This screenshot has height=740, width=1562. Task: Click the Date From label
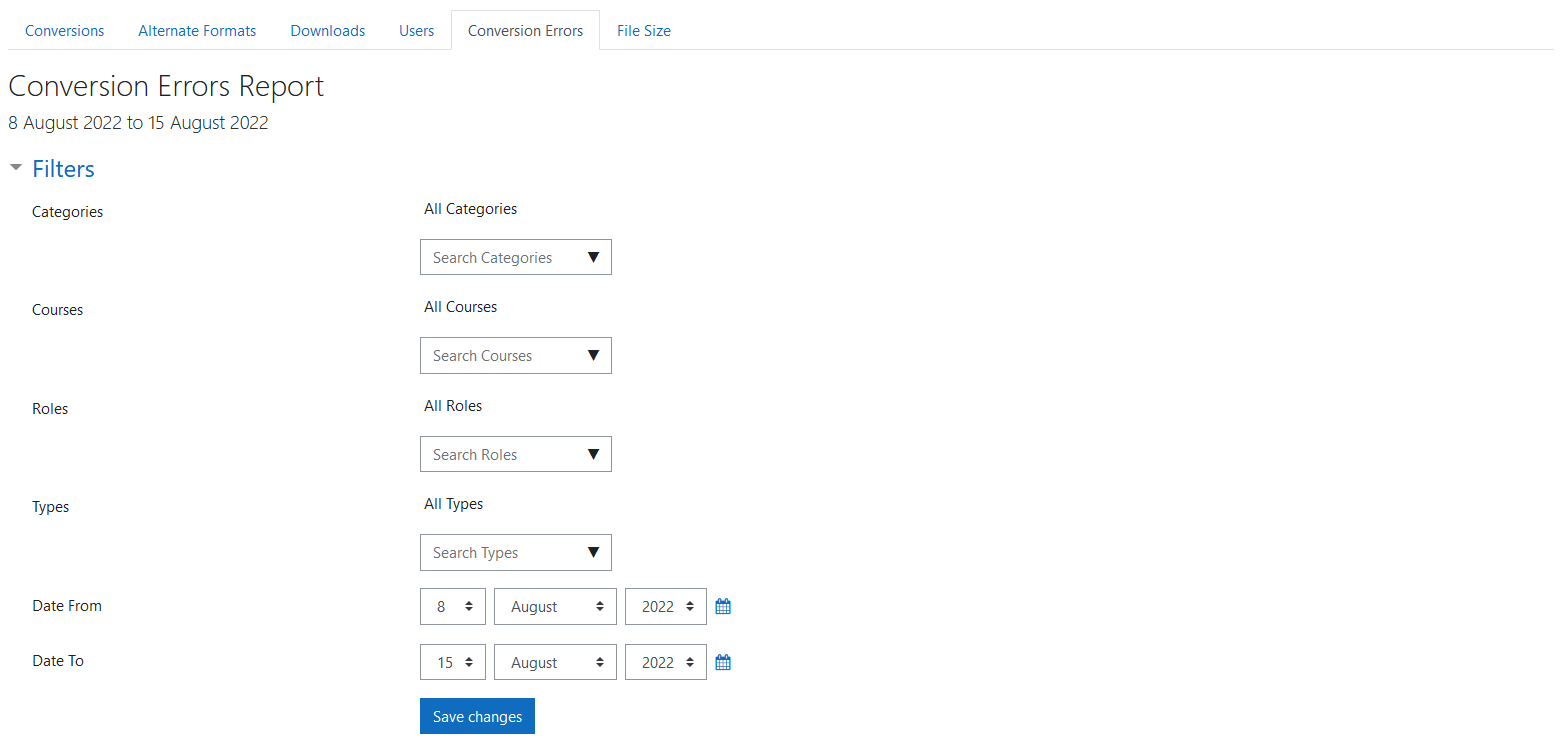(67, 606)
